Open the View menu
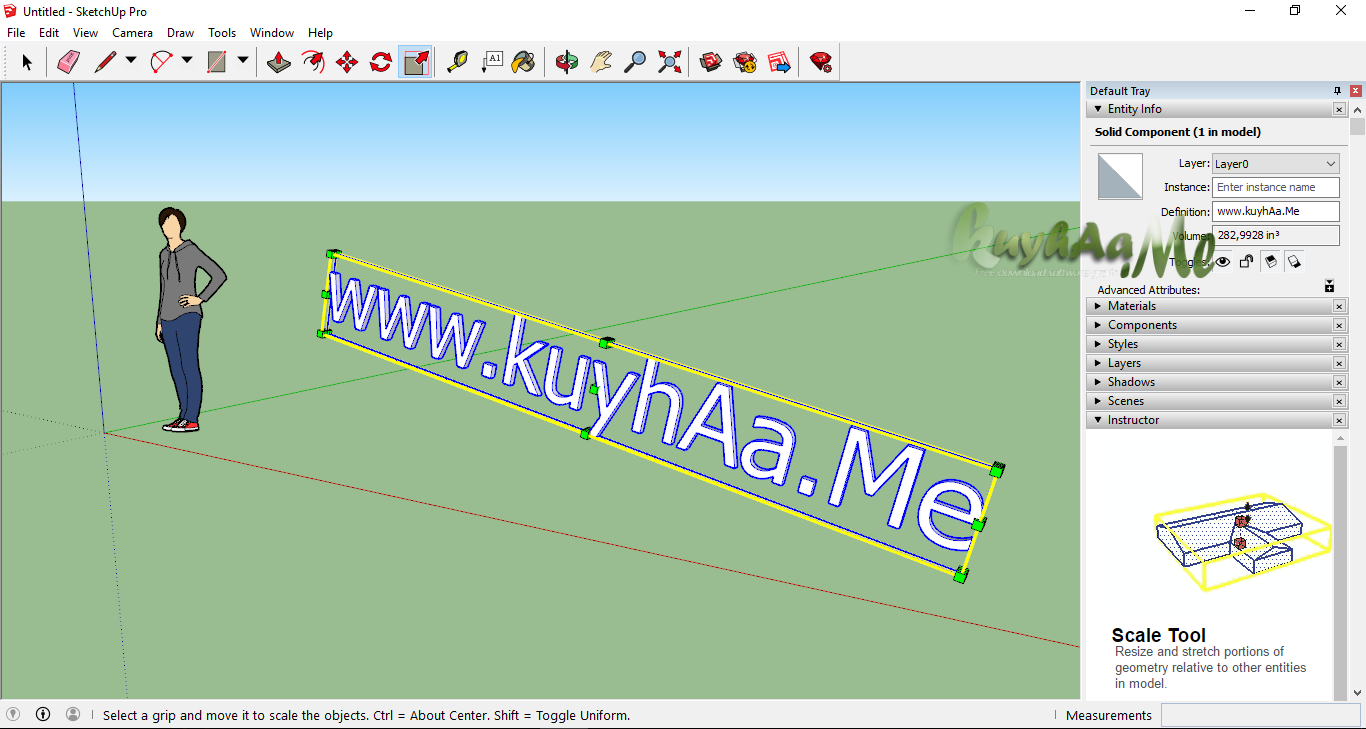The image size is (1366, 729). pyautogui.click(x=86, y=33)
